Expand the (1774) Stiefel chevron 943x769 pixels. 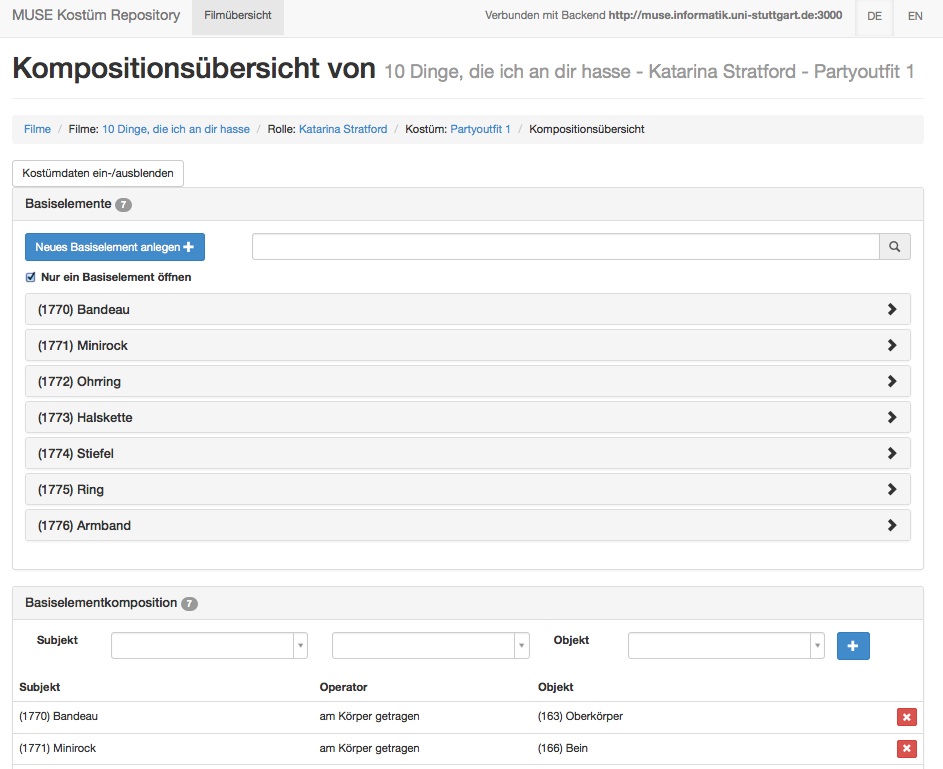(x=892, y=453)
